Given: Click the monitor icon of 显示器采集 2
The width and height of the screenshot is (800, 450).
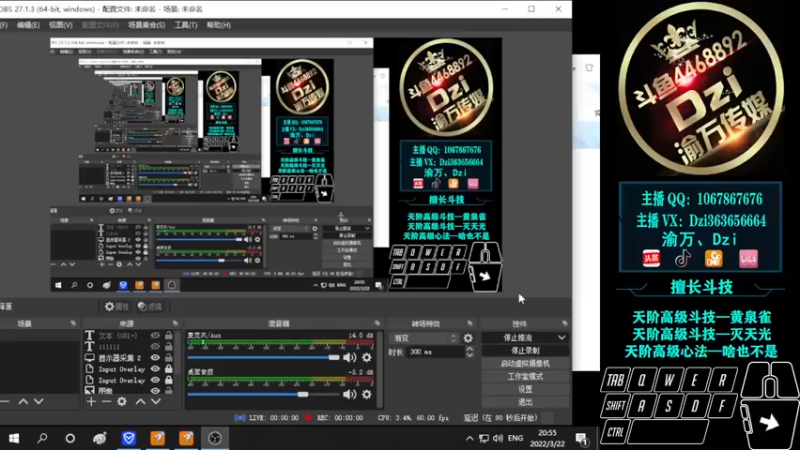Looking at the screenshot, I should [x=90, y=358].
